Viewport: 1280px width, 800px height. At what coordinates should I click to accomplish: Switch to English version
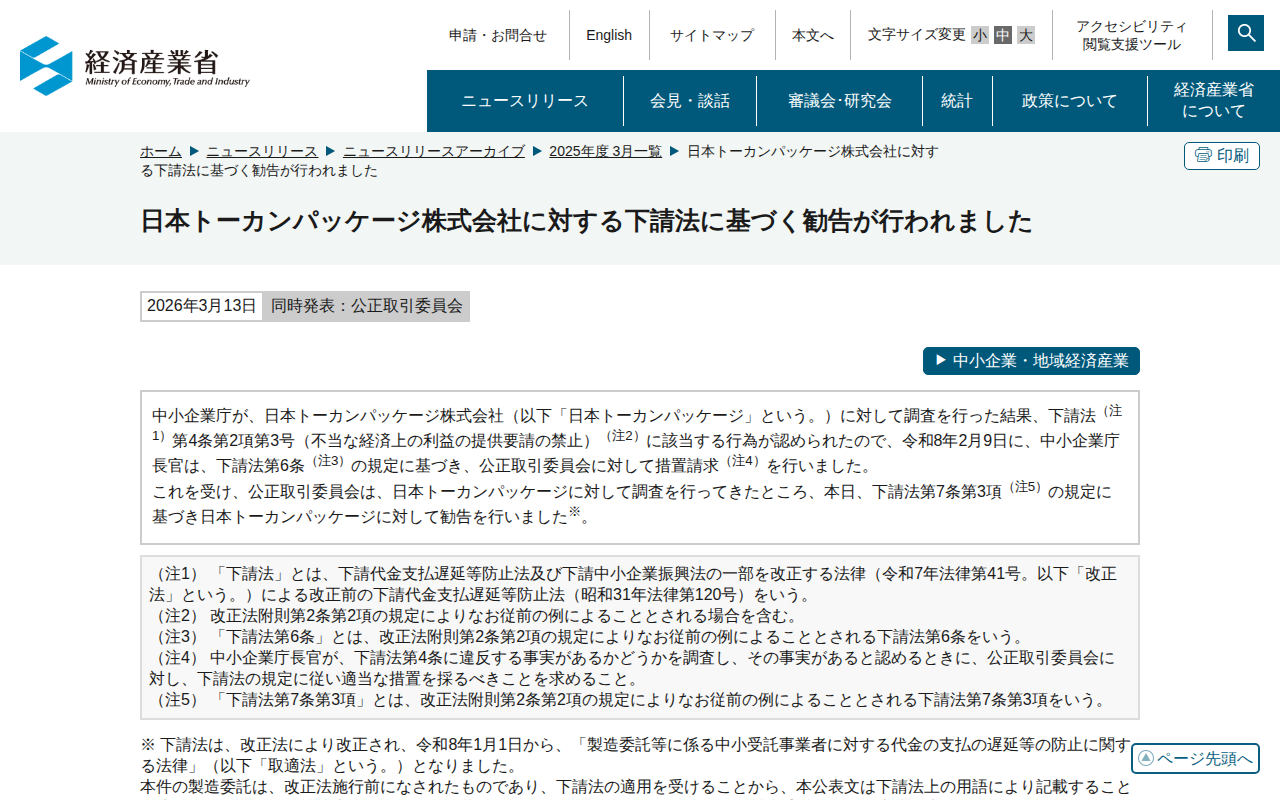point(609,35)
